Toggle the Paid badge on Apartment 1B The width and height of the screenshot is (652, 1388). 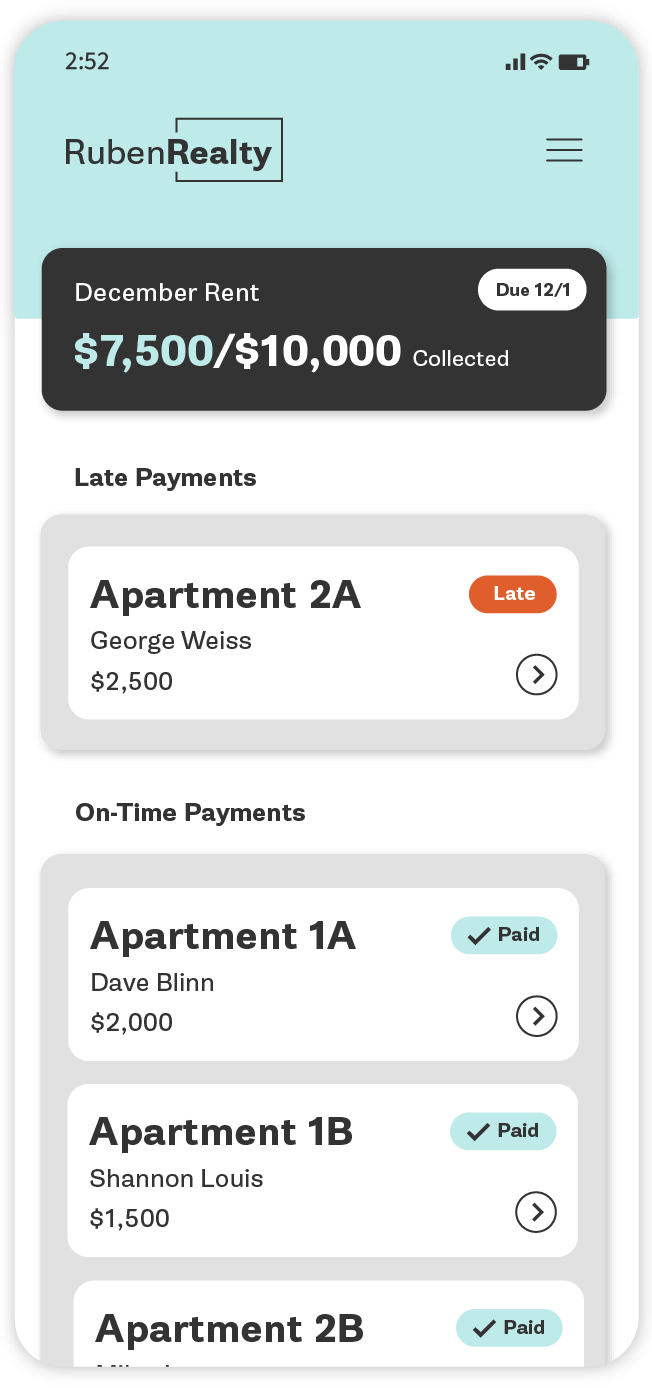503,1131
